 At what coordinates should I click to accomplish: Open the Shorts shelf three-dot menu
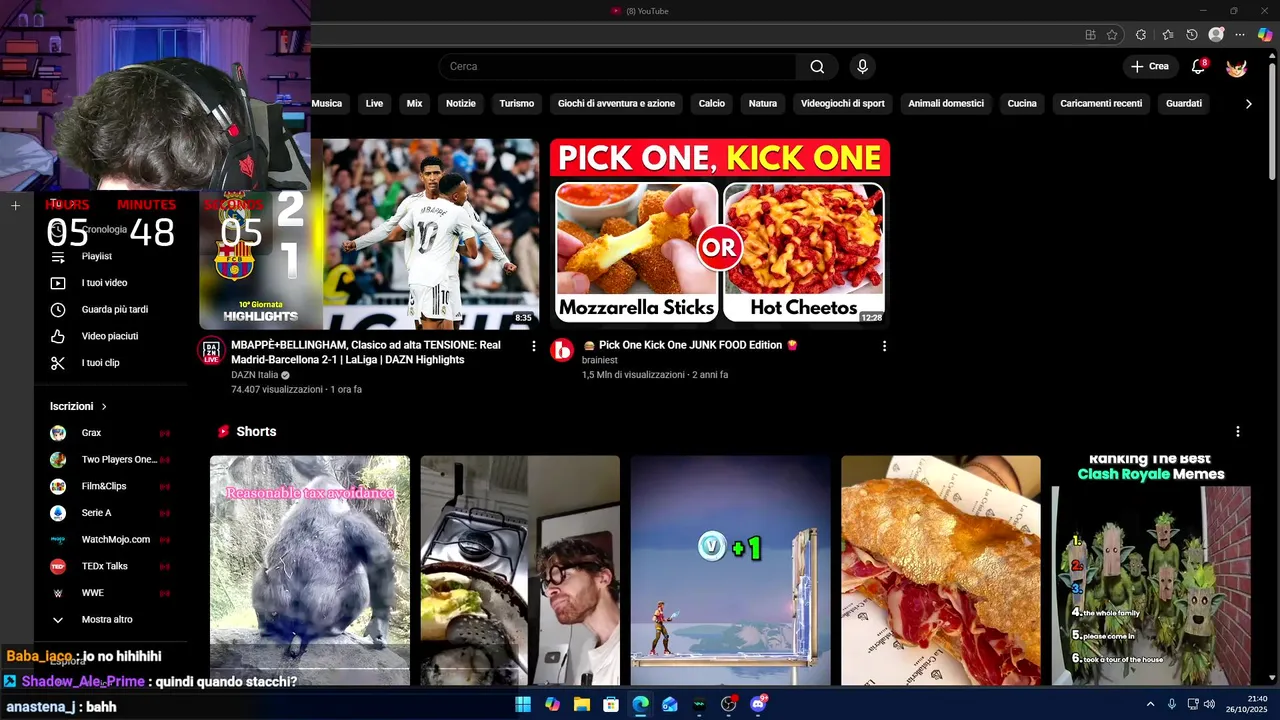1238,432
